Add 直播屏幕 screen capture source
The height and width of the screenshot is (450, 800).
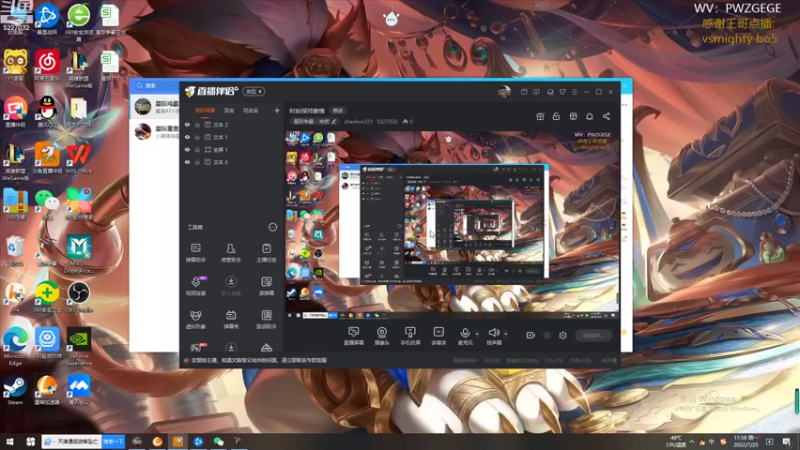point(354,336)
